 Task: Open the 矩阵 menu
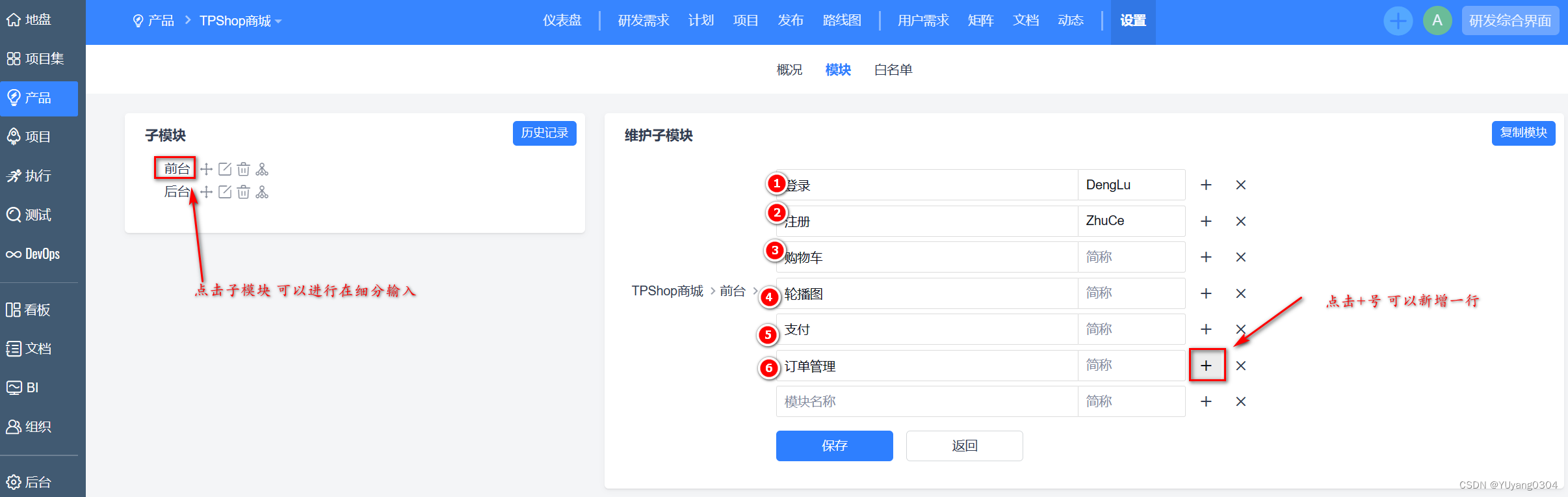(x=981, y=21)
